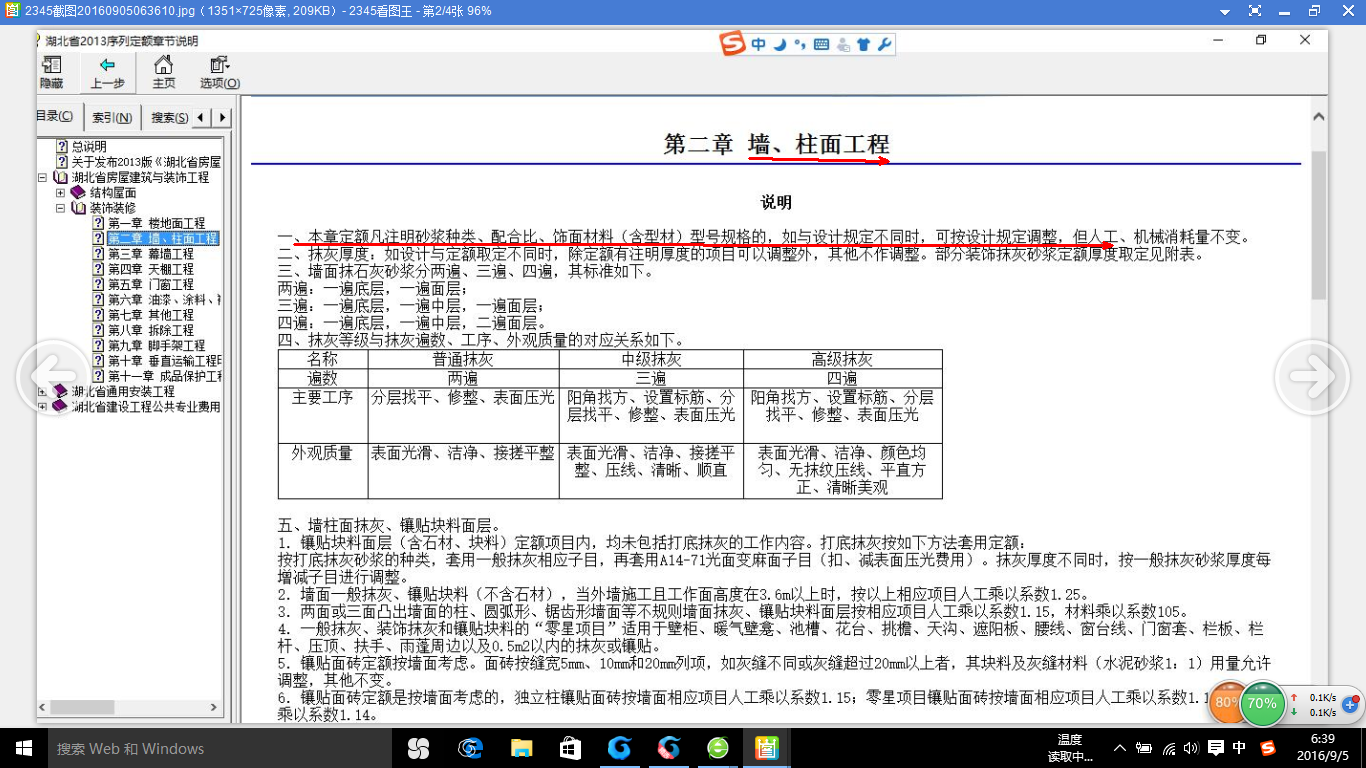Collapse the 湖北省房屋建筑与装饰工程 tree node
Image resolution: width=1366 pixels, height=768 pixels.
click(x=43, y=178)
